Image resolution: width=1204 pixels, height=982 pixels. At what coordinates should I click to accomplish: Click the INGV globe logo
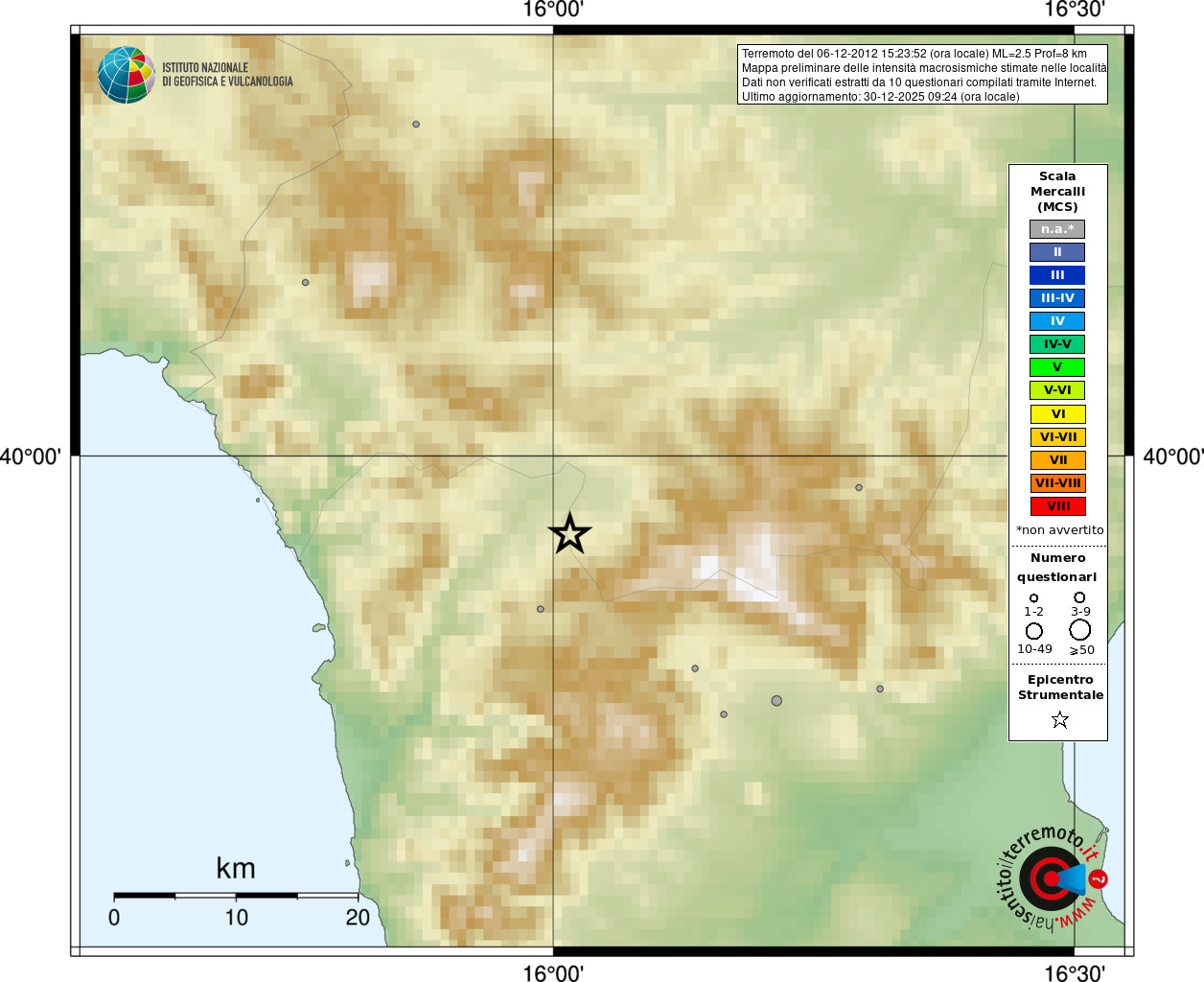pyautogui.click(x=126, y=75)
